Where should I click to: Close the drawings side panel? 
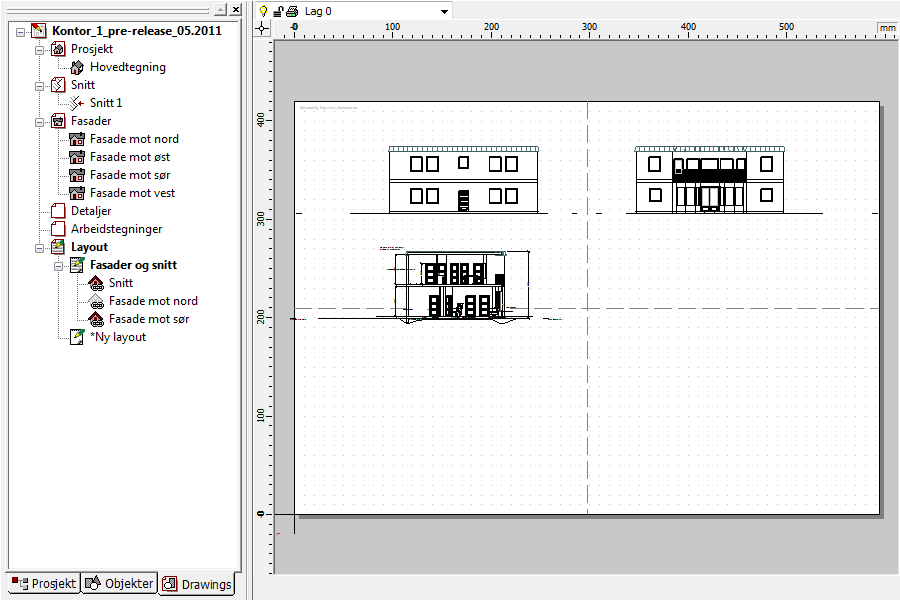[236, 10]
